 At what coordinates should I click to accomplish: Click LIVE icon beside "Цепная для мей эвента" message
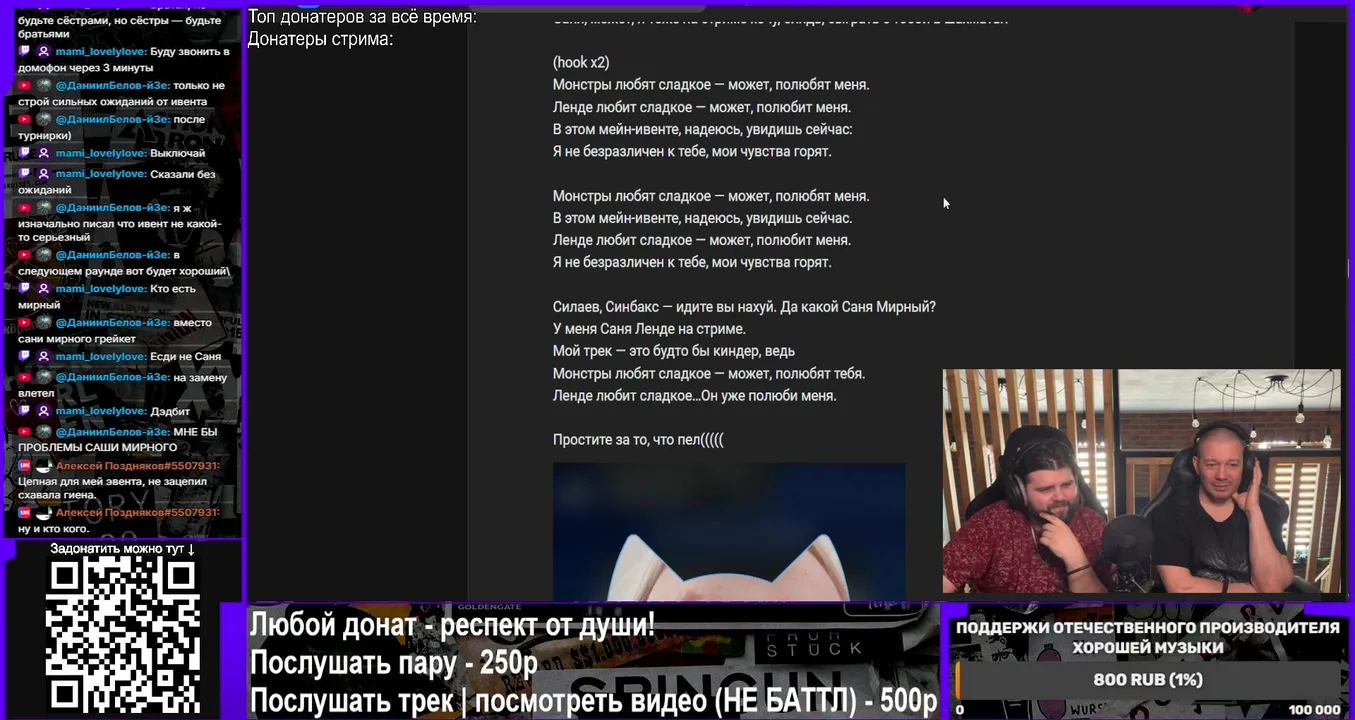pos(24,466)
